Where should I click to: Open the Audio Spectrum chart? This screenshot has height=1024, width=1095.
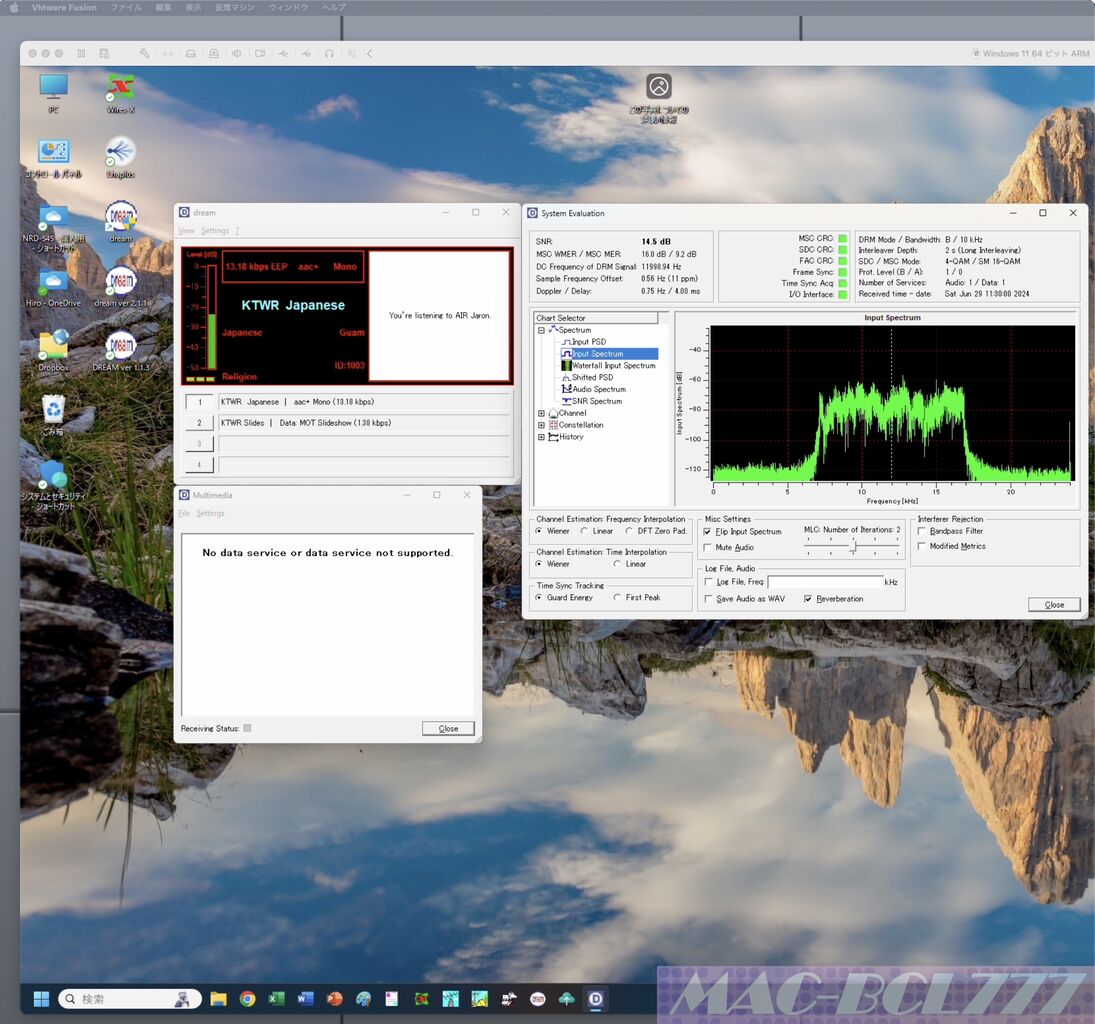pyautogui.click(x=598, y=389)
